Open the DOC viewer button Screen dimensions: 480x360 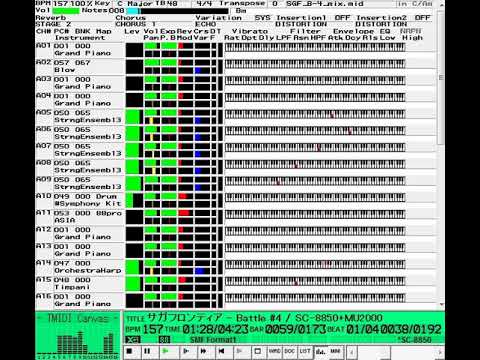tap(289, 351)
